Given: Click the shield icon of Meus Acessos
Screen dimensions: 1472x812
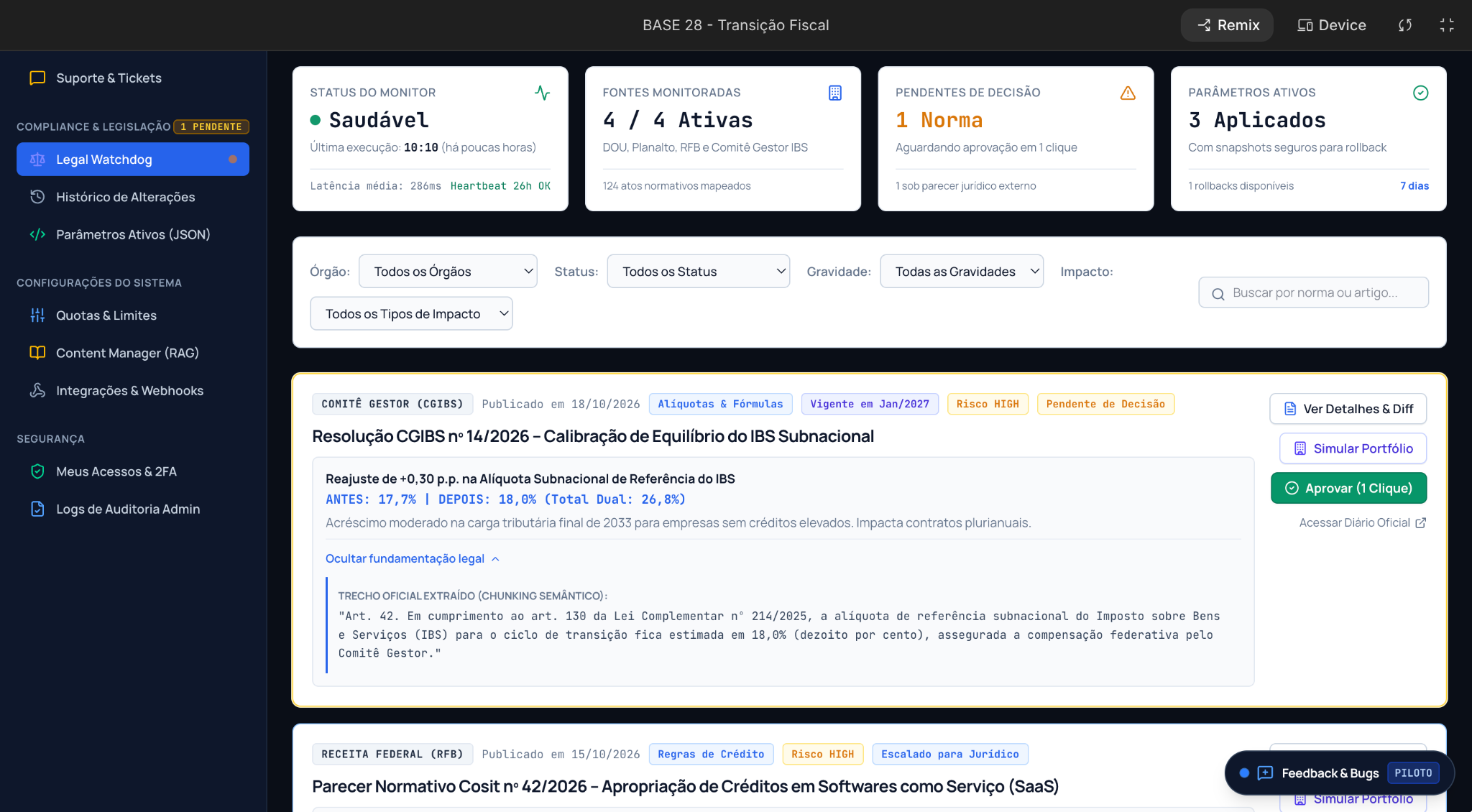Looking at the screenshot, I should 37,471.
